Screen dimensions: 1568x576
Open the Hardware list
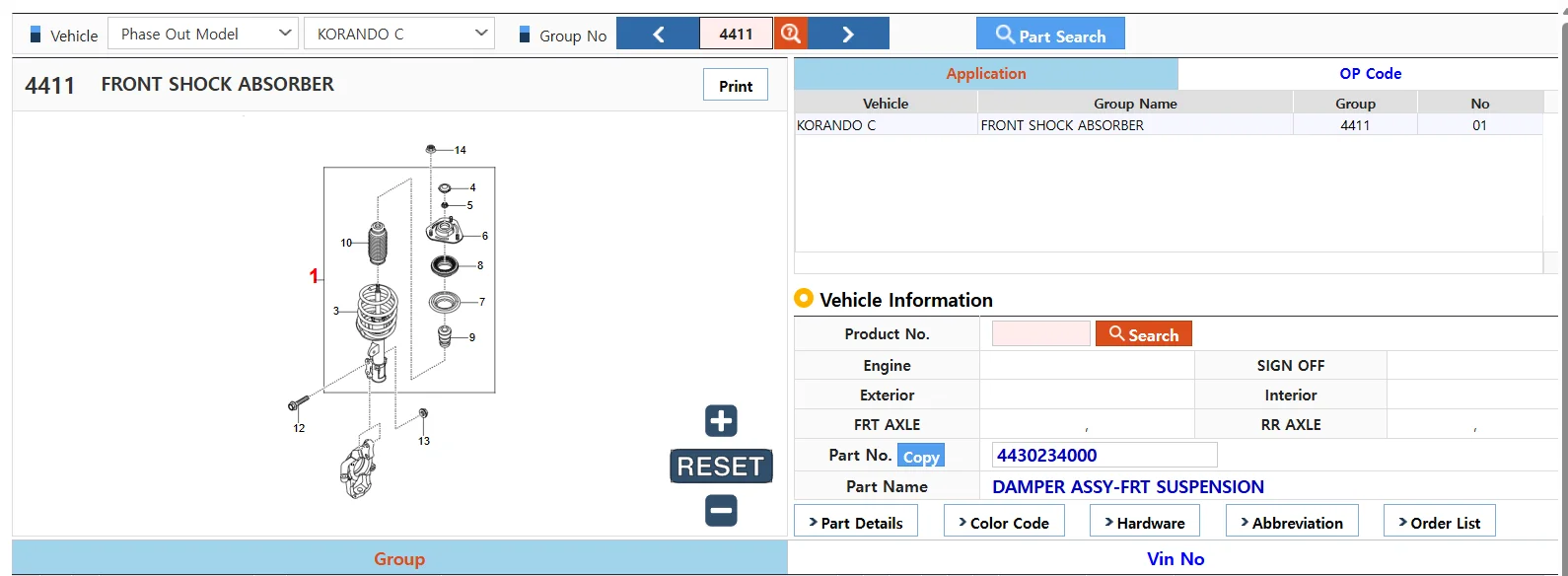click(1145, 522)
